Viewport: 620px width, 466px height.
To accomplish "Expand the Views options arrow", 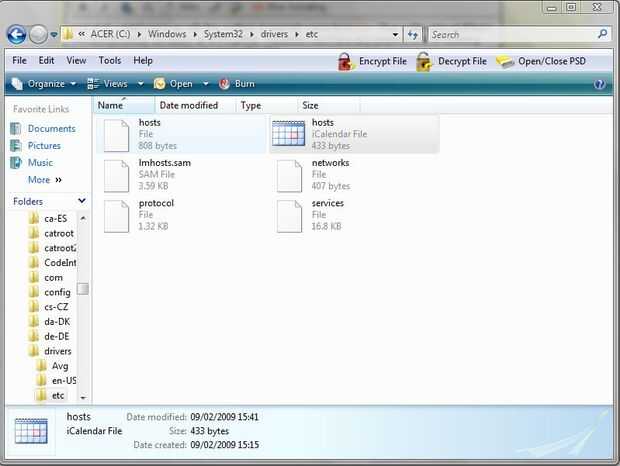I will pos(140,84).
